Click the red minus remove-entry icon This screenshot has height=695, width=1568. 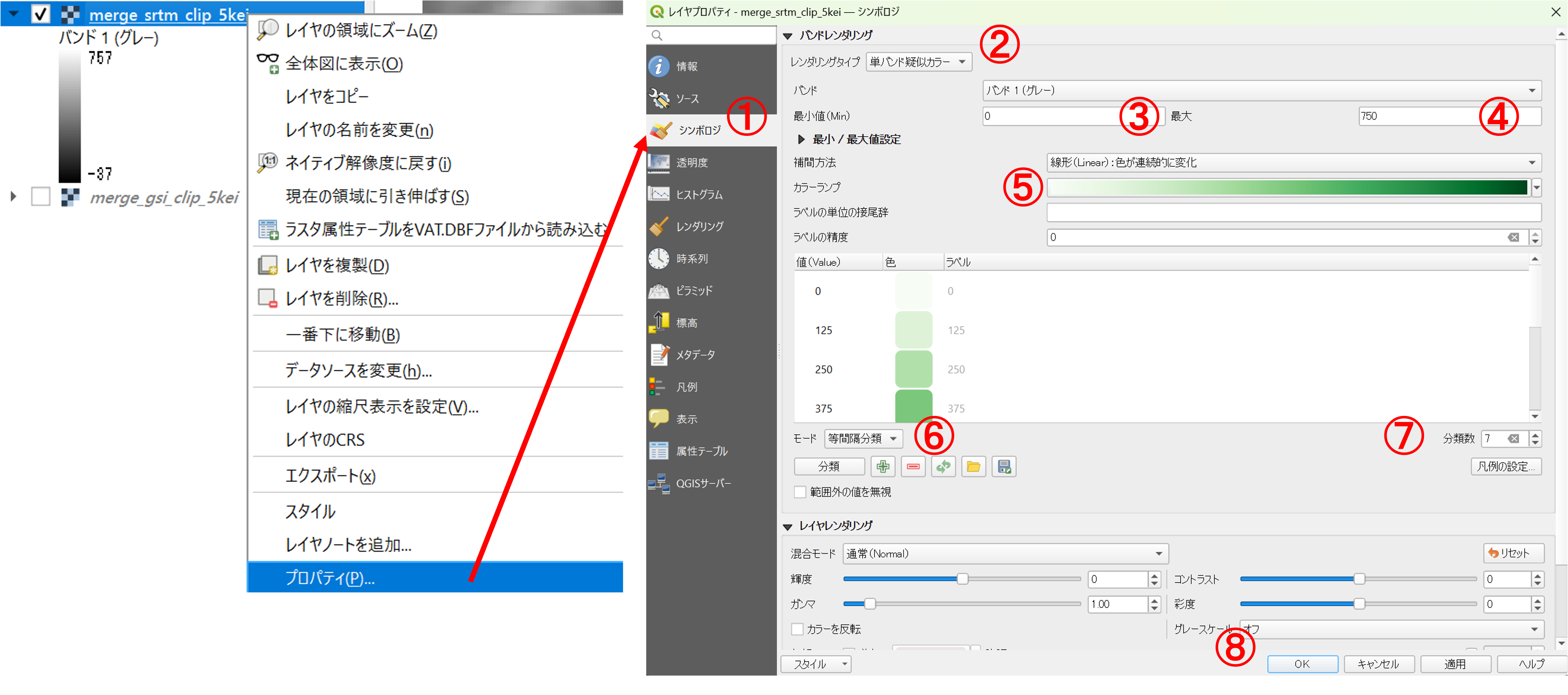[912, 466]
